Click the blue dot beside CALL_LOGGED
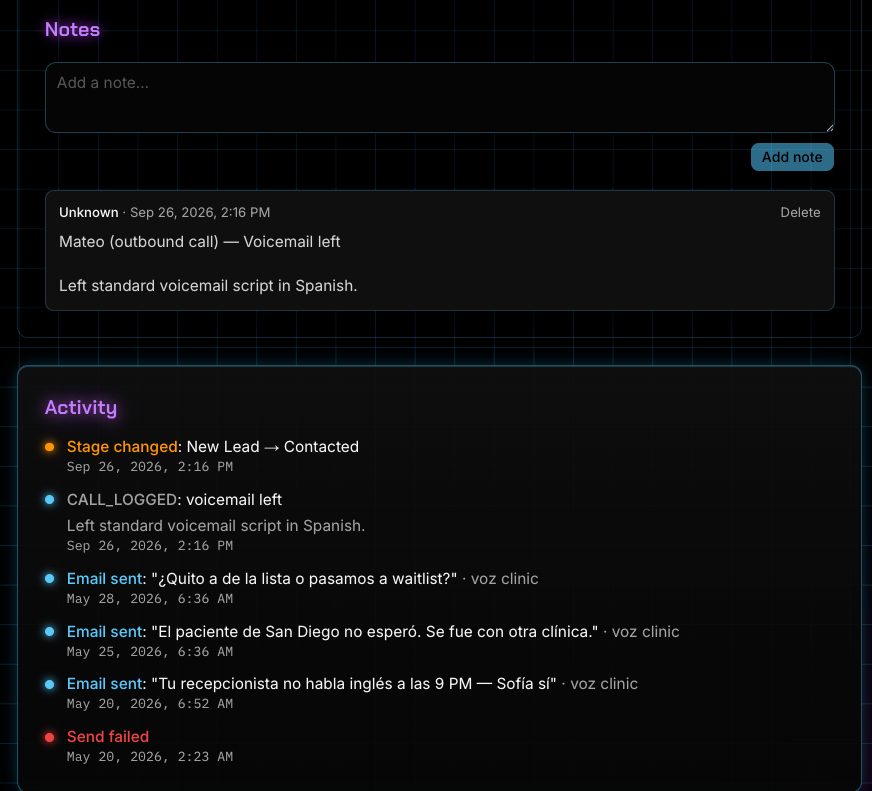 pyautogui.click(x=49, y=500)
